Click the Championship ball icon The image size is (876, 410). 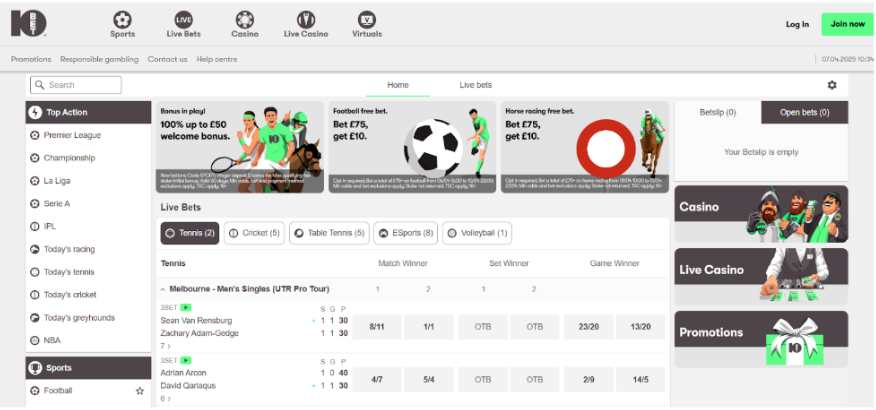tap(35, 158)
